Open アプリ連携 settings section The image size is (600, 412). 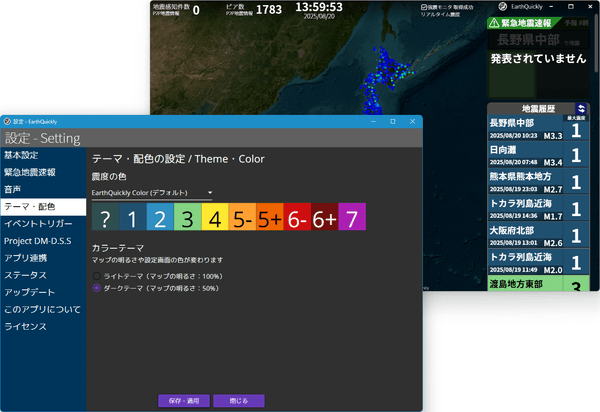click(x=43, y=258)
